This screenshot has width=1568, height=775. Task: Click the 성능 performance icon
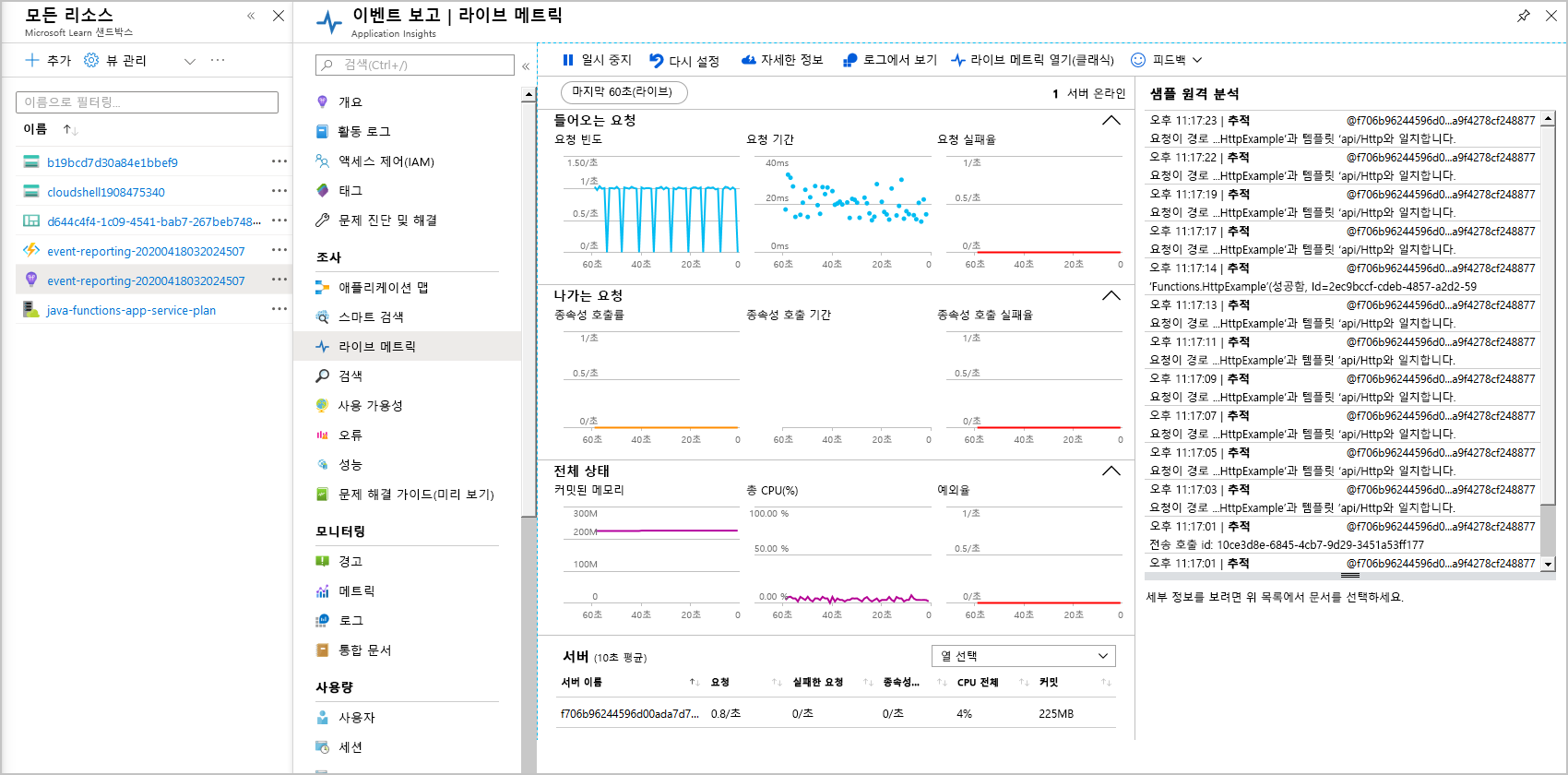[322, 465]
